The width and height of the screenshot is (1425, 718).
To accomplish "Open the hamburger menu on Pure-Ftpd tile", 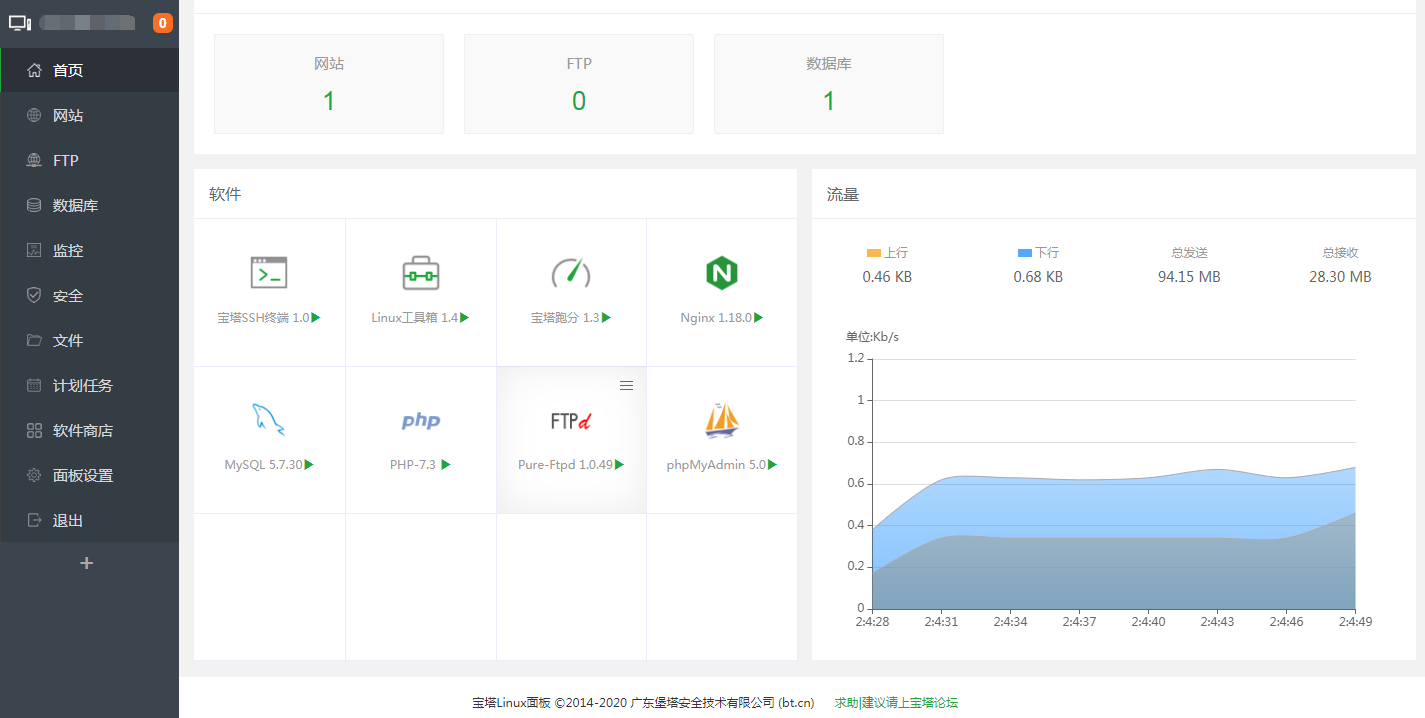I will tap(626, 386).
